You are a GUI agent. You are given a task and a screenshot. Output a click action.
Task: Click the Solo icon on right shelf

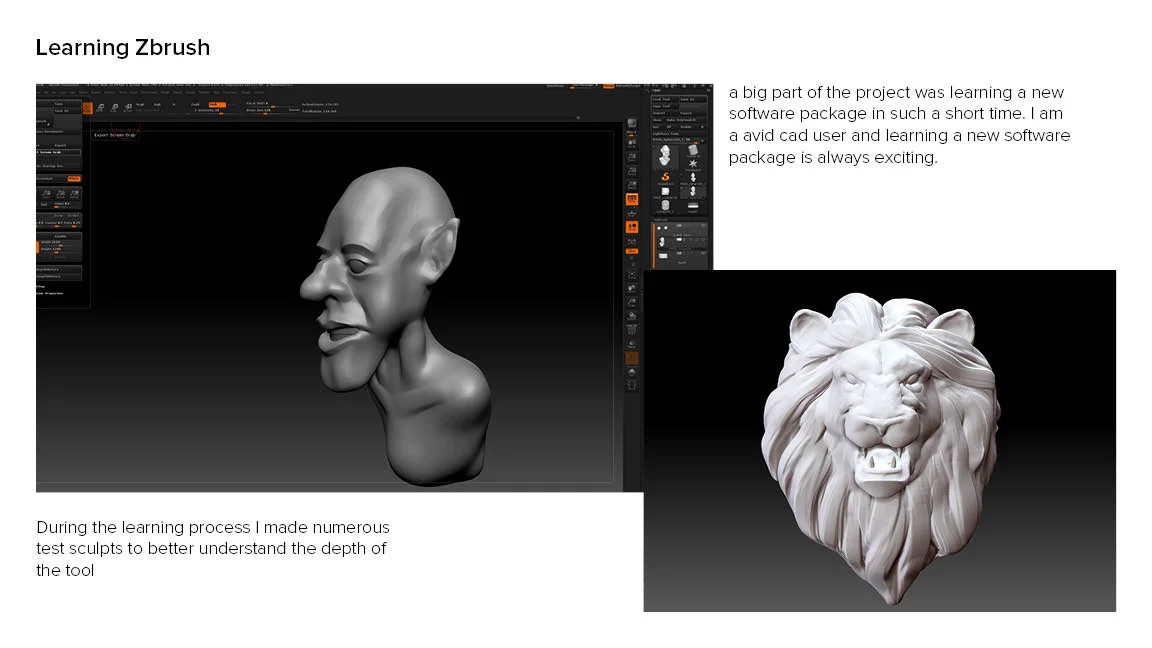632,372
